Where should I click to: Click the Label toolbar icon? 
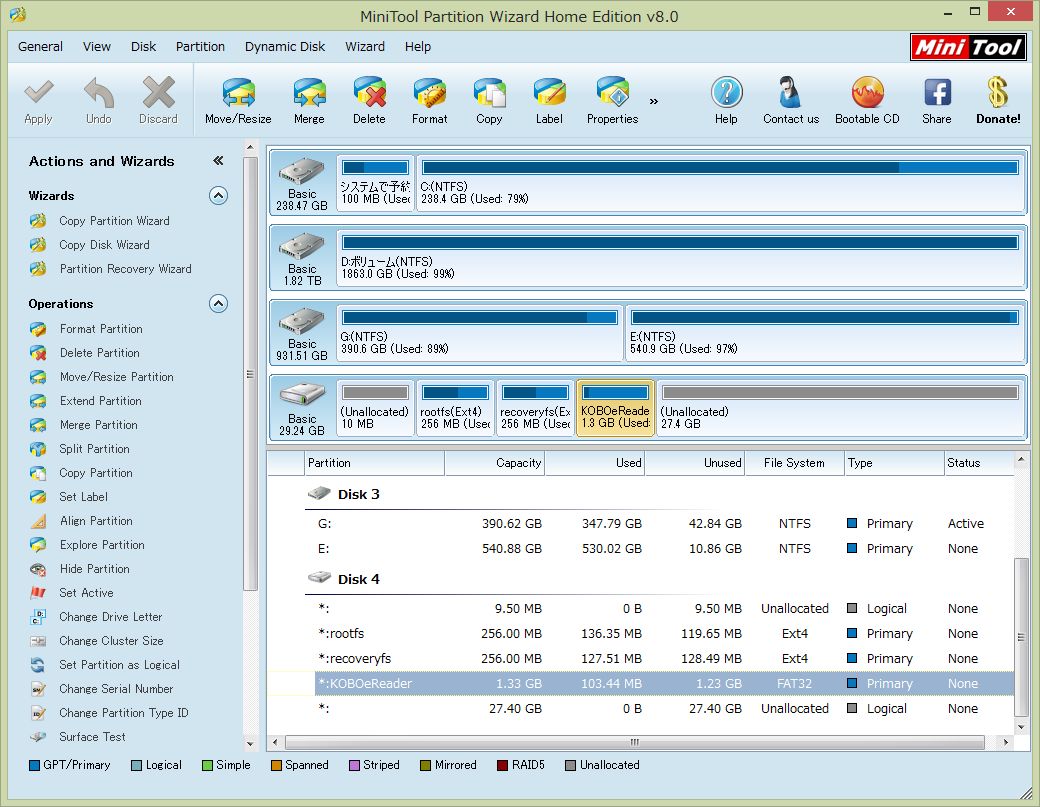pyautogui.click(x=549, y=101)
